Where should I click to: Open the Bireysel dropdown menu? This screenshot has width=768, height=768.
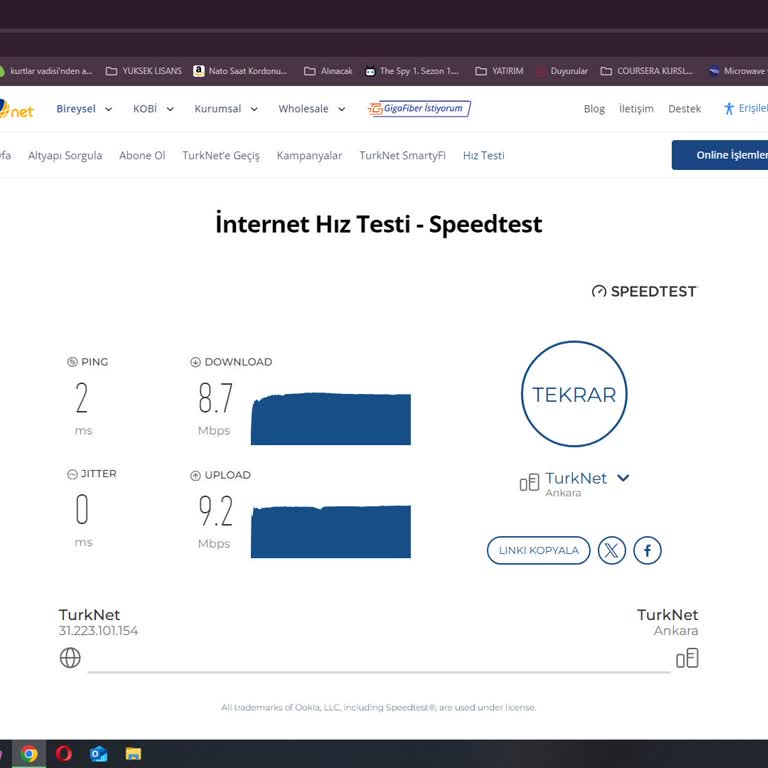pos(84,109)
